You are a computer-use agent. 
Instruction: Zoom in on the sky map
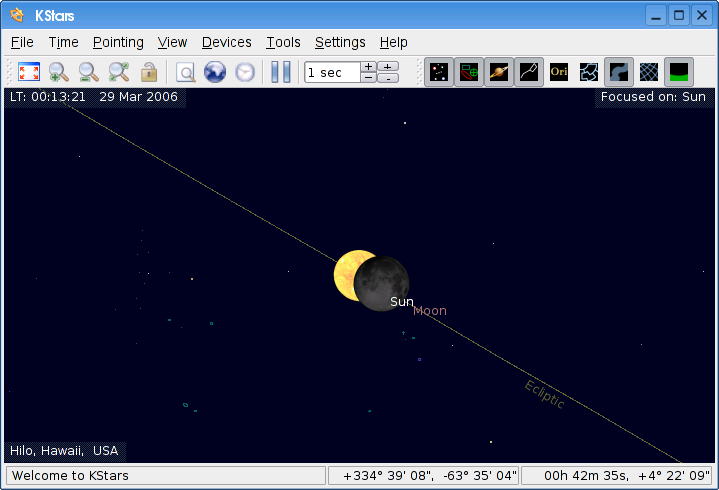[x=59, y=72]
